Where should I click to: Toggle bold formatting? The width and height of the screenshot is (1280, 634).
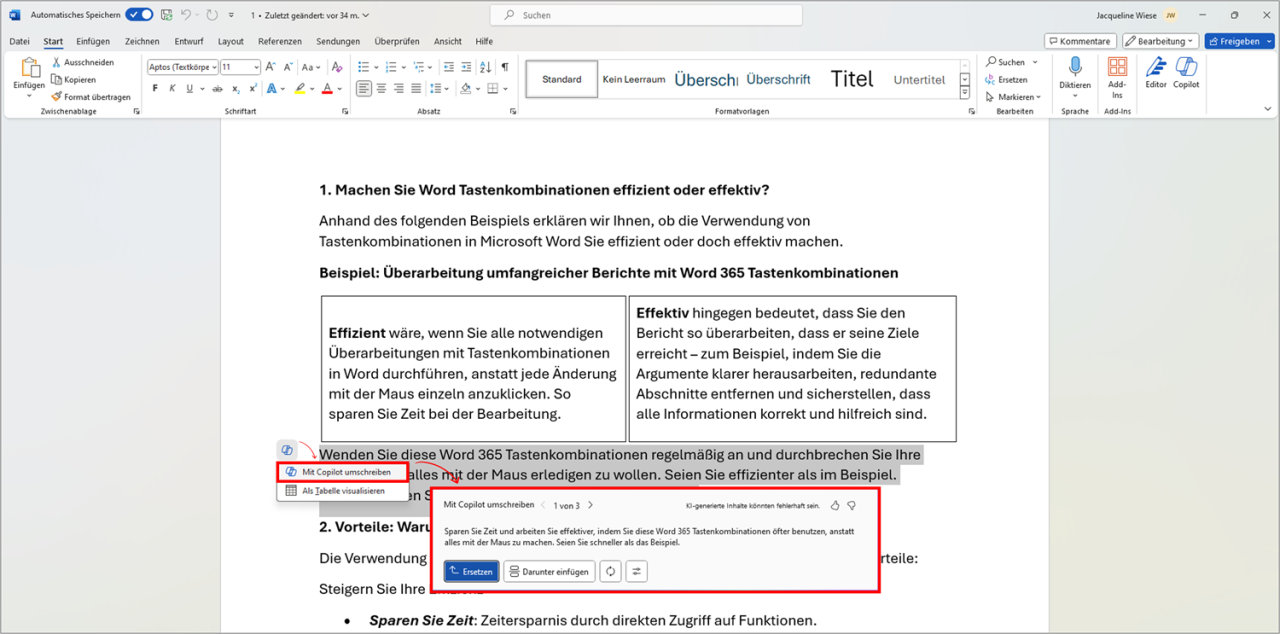coord(154,88)
